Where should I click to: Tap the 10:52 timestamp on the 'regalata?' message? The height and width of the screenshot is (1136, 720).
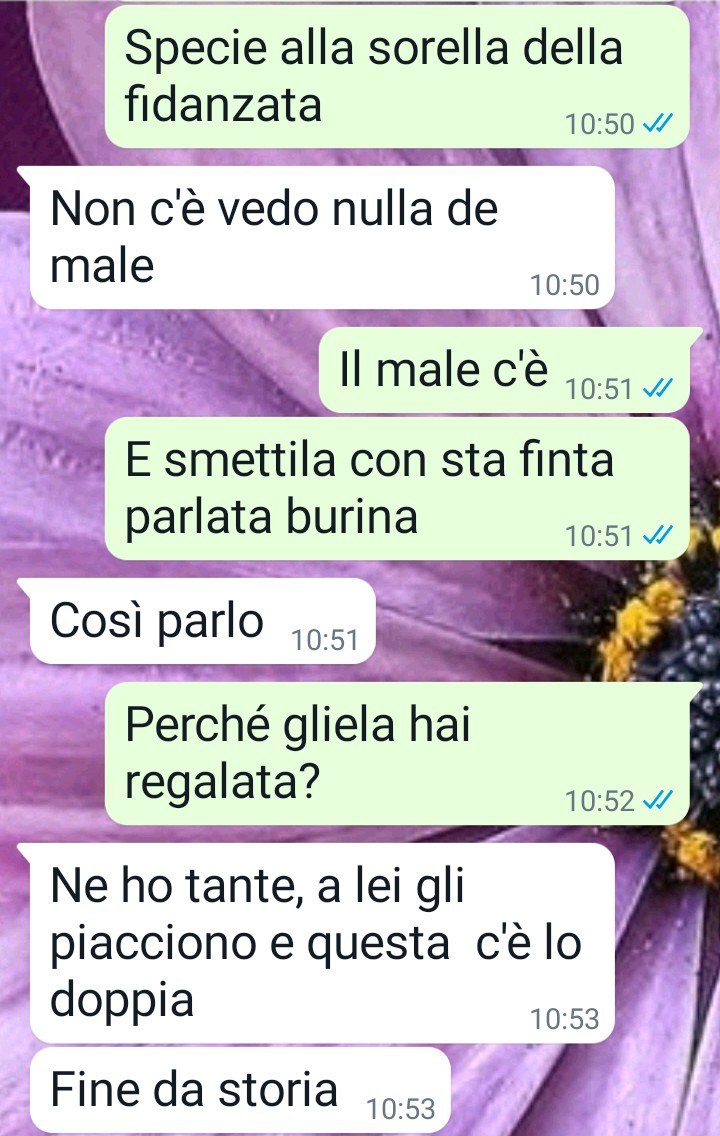coord(600,800)
